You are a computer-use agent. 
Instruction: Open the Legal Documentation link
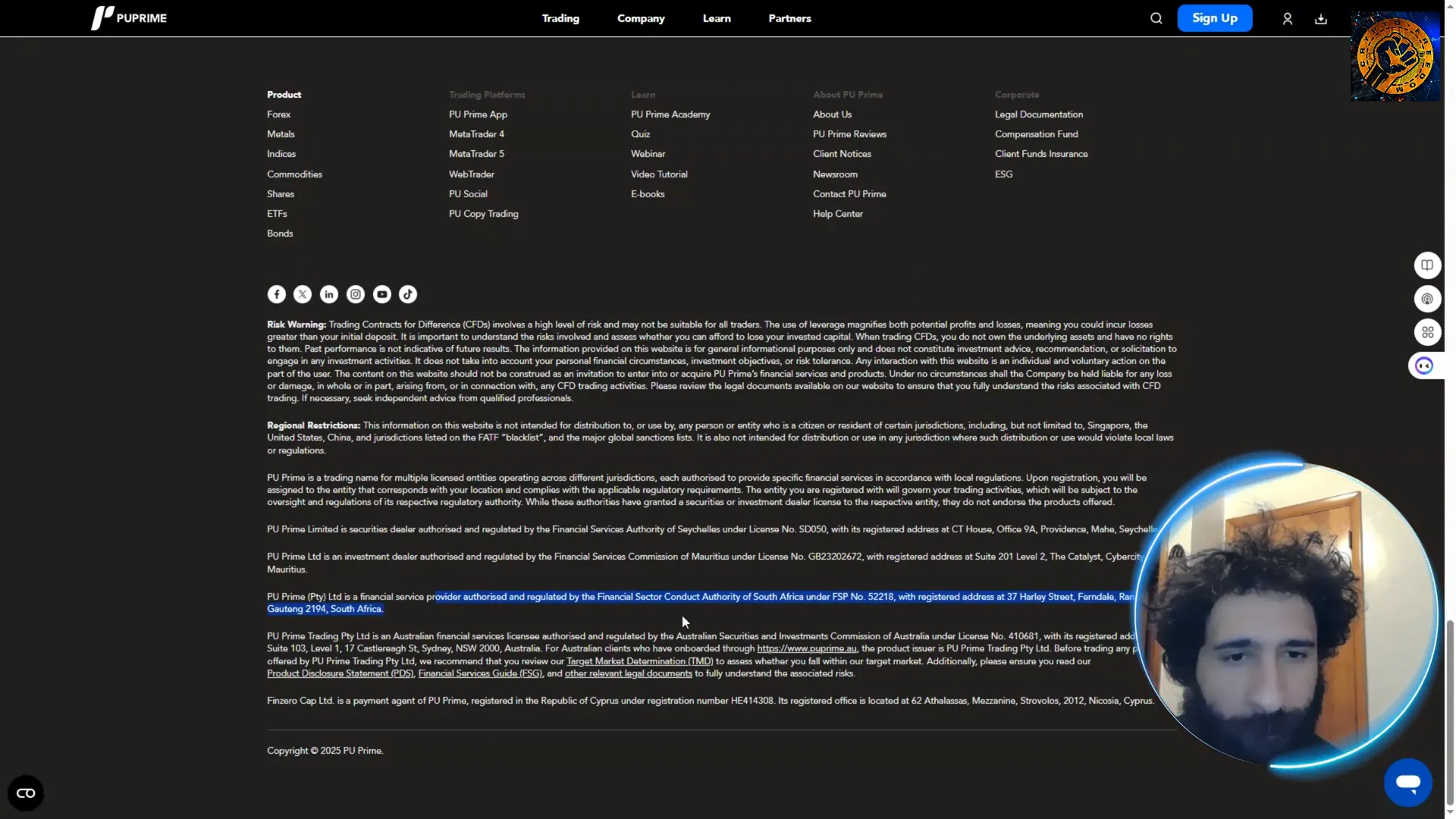coord(1038,115)
